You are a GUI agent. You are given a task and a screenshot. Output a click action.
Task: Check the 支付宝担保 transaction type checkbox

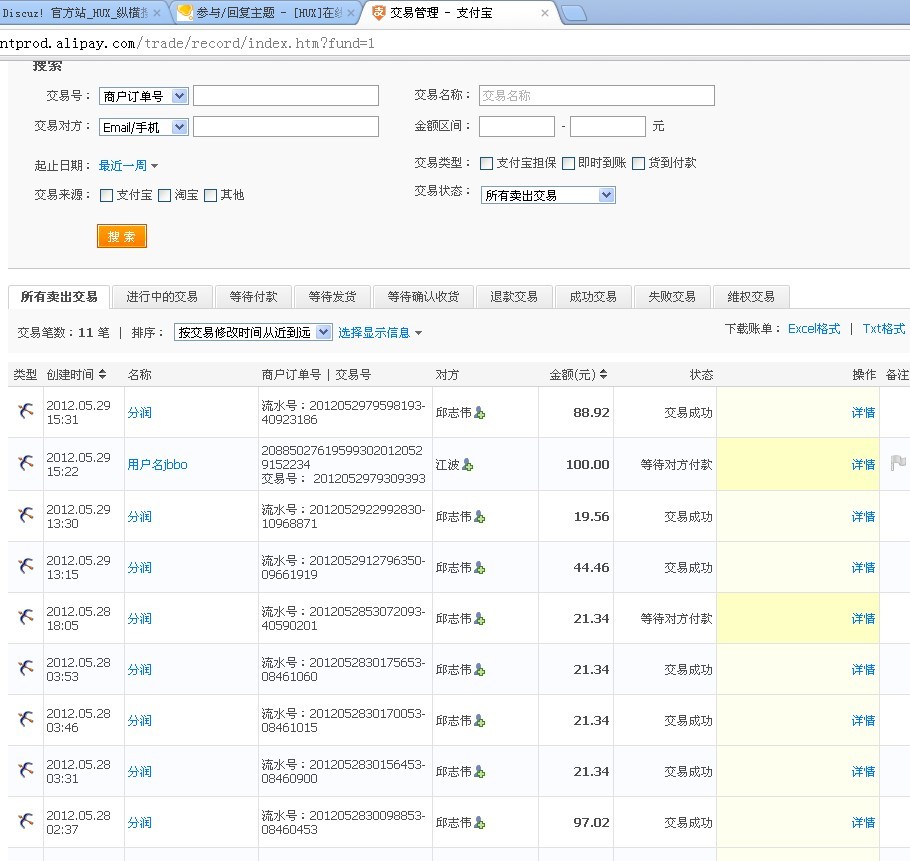(x=486, y=163)
